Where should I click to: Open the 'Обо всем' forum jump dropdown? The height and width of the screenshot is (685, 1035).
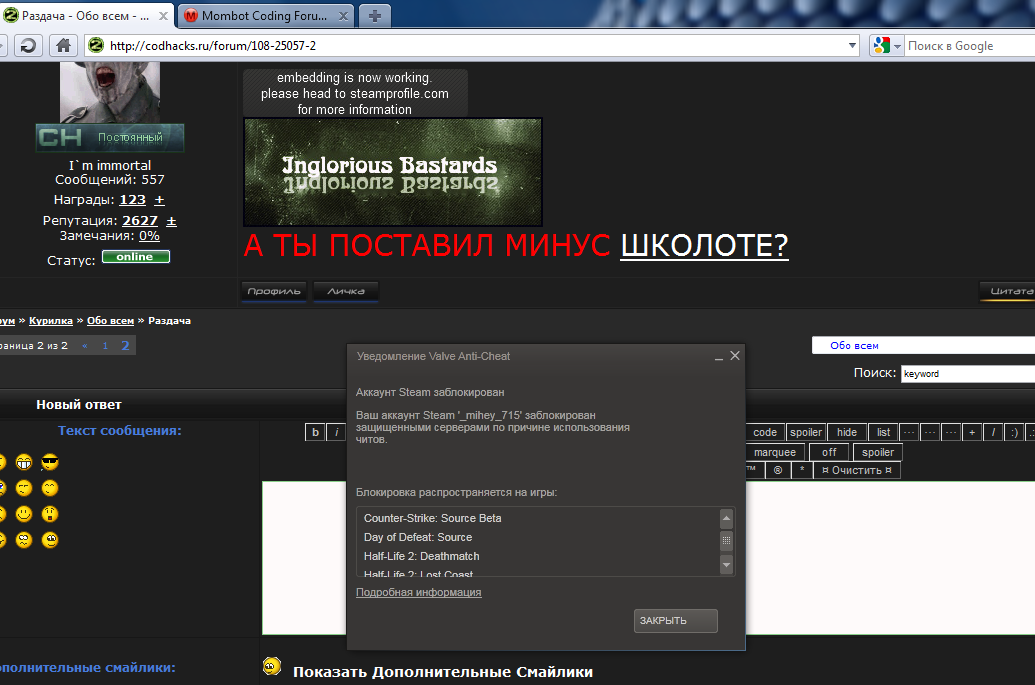(923, 345)
